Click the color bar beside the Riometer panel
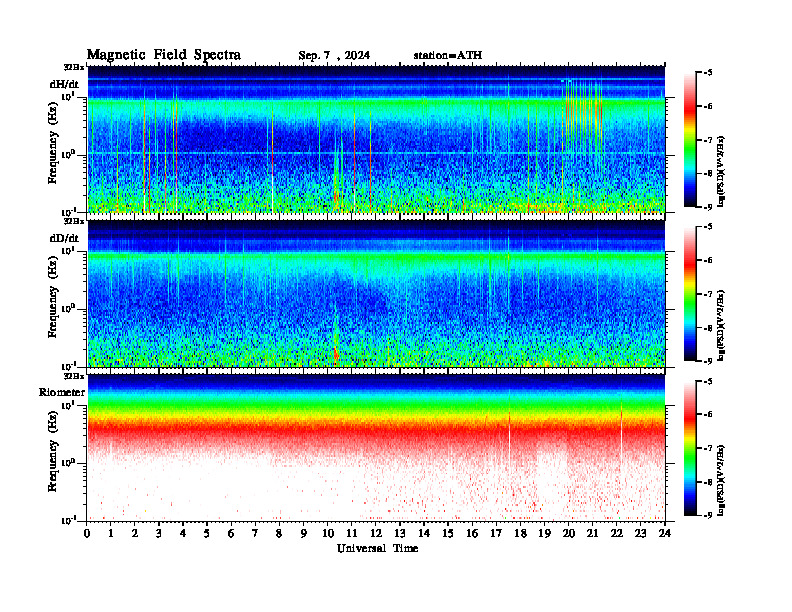The width and height of the screenshot is (792, 612). [689, 448]
